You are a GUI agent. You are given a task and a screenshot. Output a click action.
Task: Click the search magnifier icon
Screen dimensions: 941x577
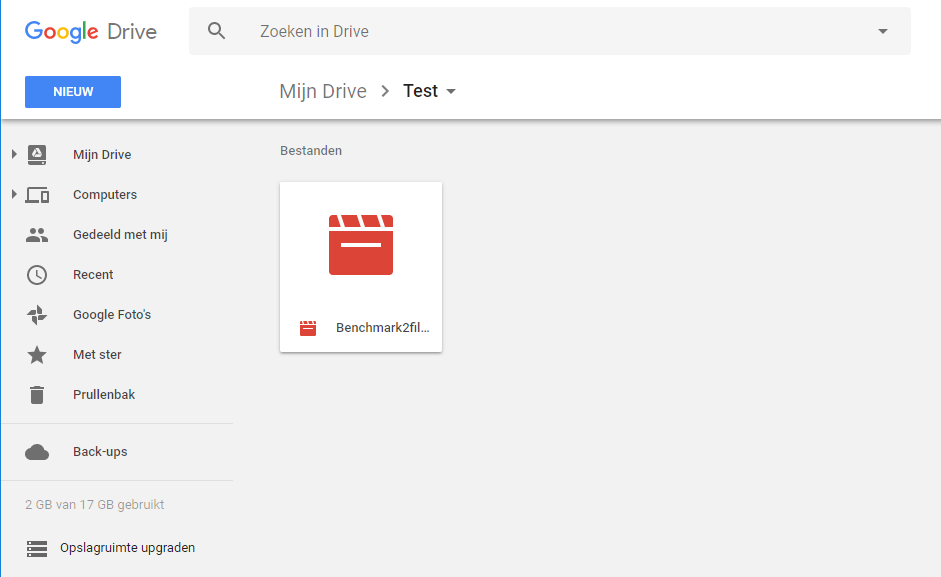point(217,31)
